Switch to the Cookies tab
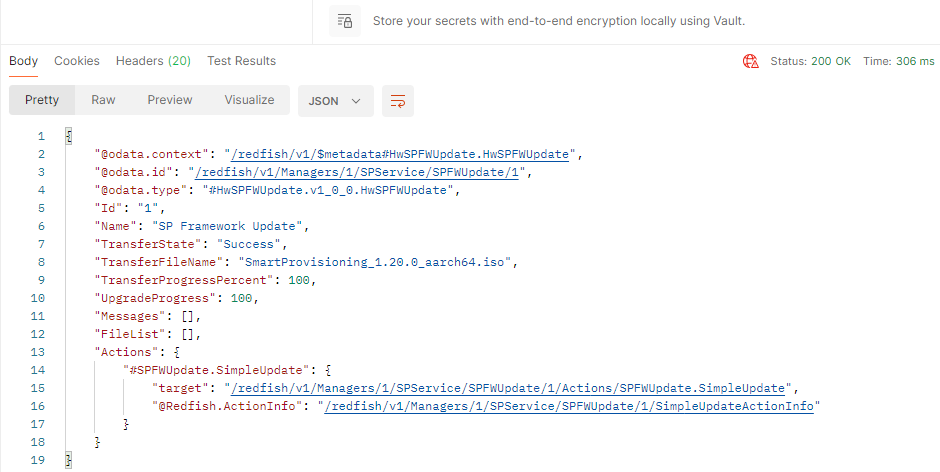Screen dimensions: 940x472 pos(77,61)
